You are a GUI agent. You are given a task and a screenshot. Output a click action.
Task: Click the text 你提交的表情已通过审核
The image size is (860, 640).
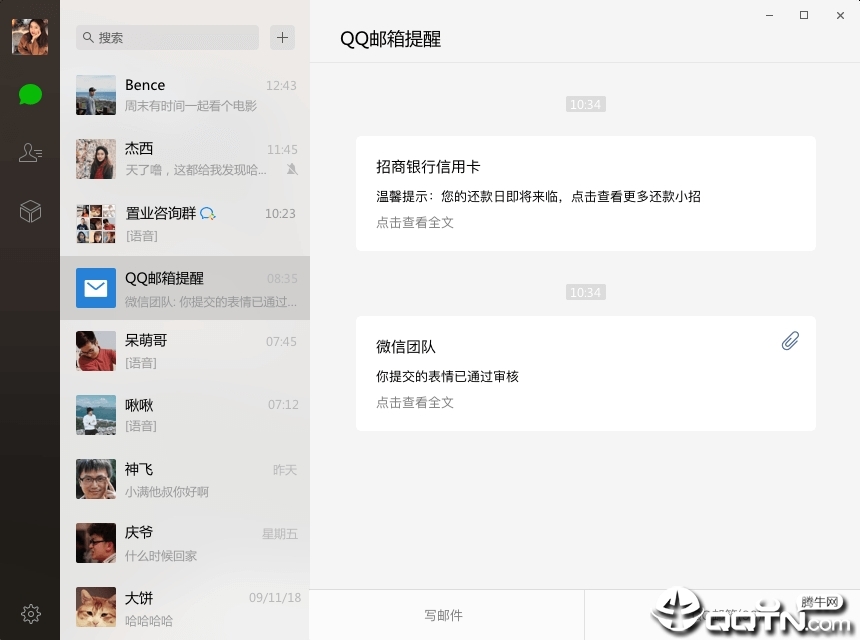(x=447, y=376)
